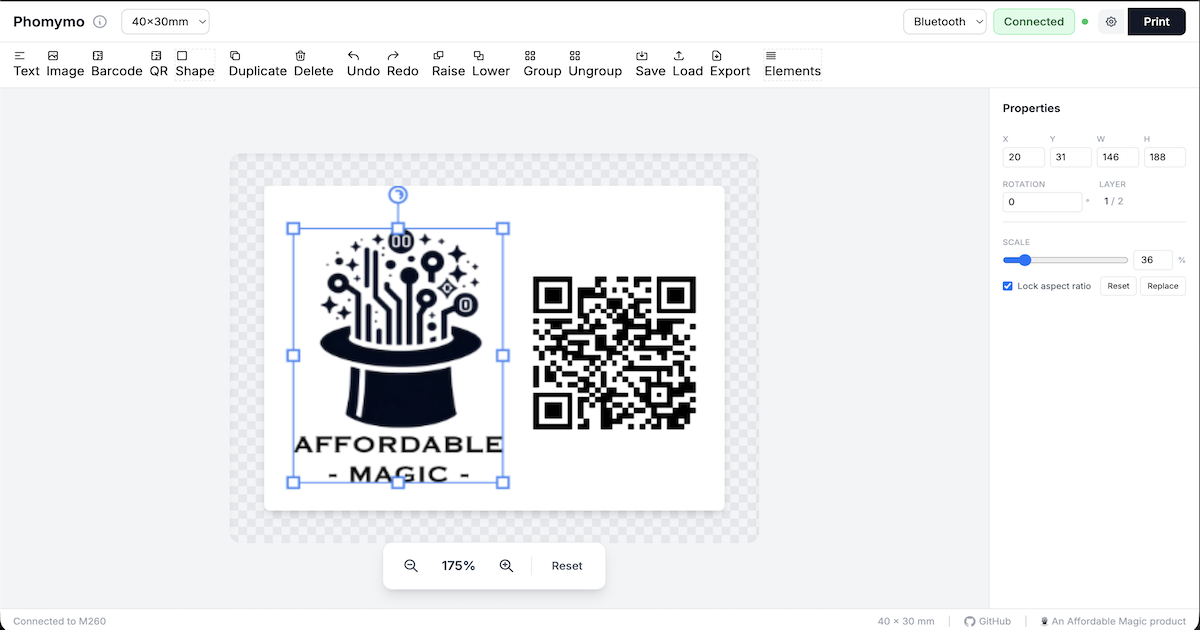Load a saved label design
Viewport: 1200px width, 630px height.
point(688,64)
